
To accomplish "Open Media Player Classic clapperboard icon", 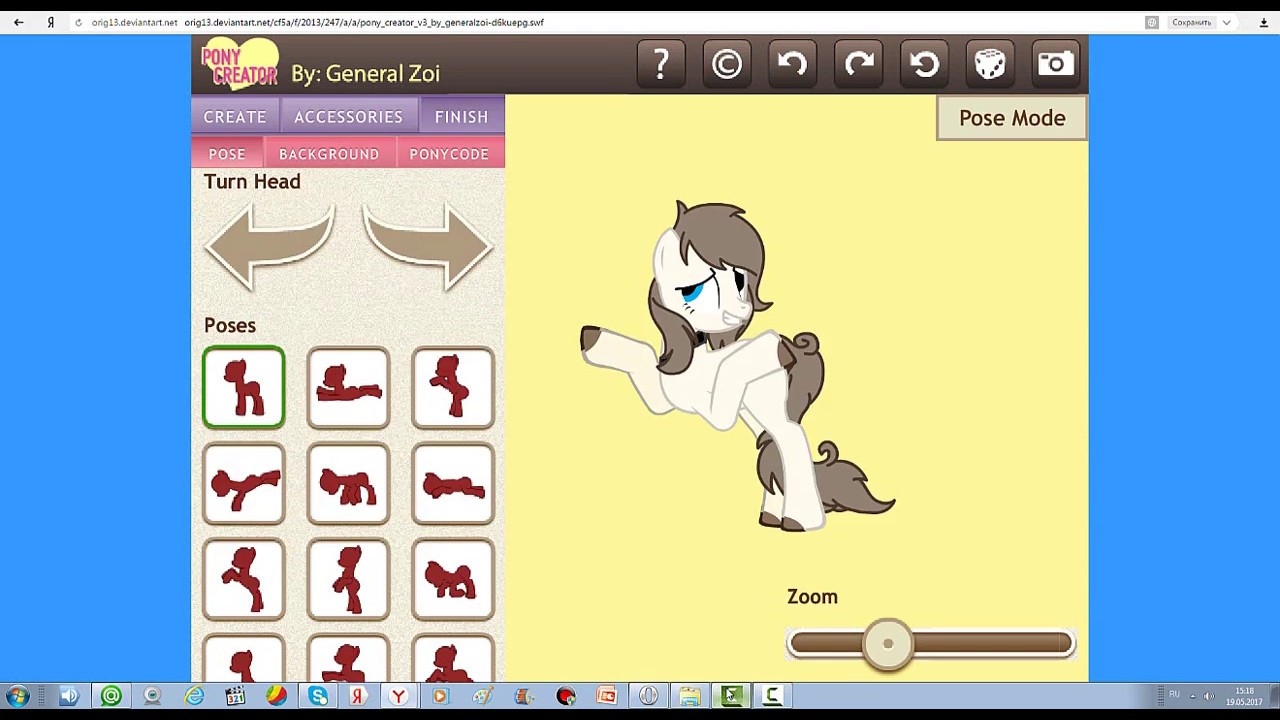I will [235, 696].
